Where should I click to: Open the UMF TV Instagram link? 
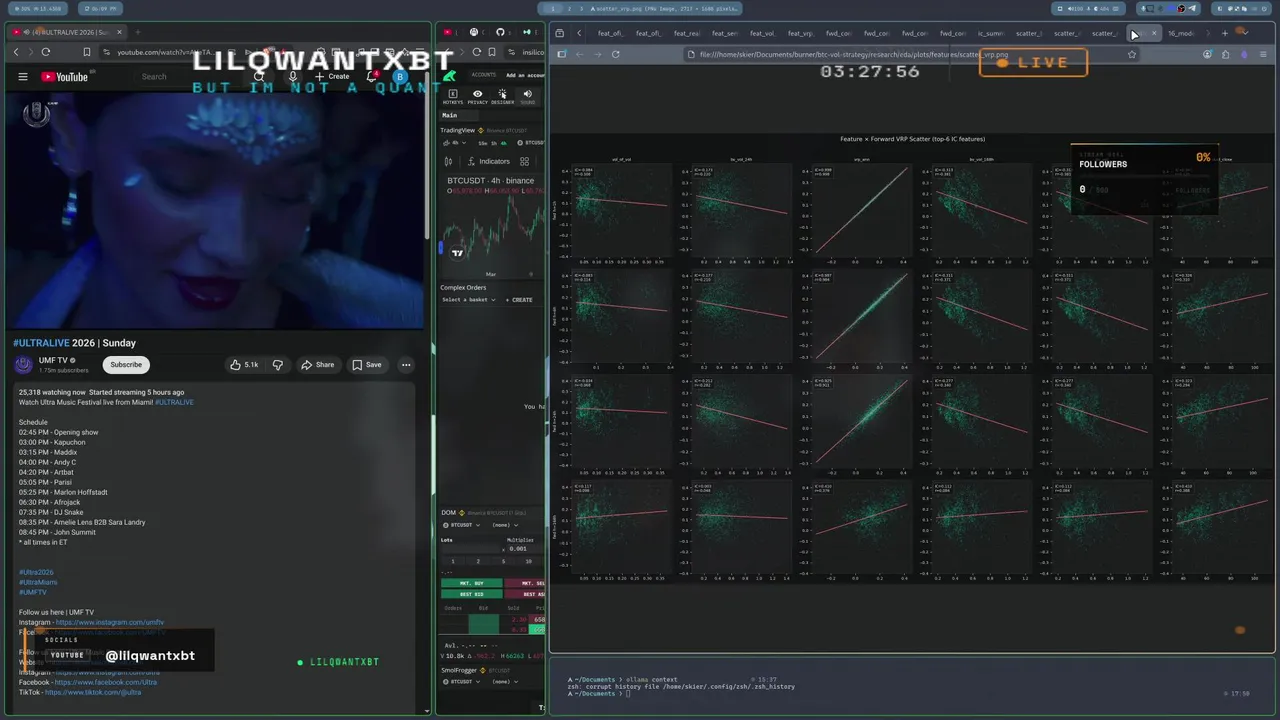click(110, 622)
